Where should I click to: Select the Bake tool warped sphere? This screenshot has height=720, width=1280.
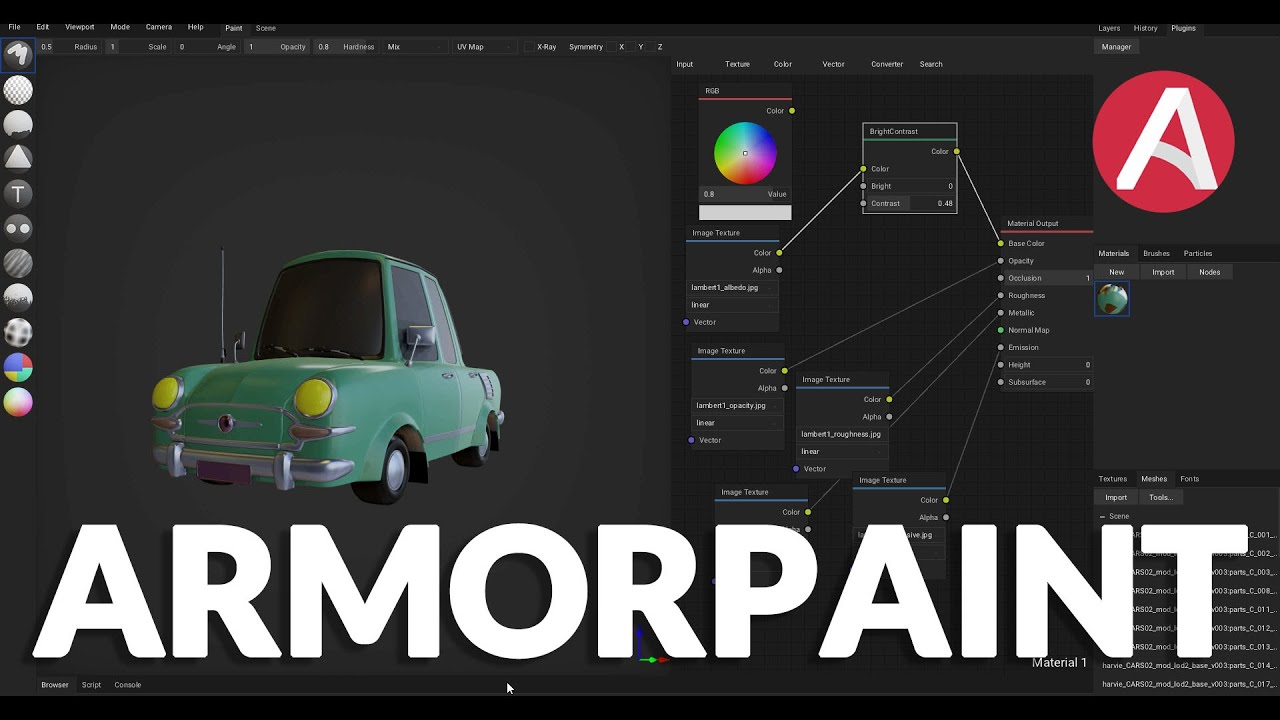(x=18, y=332)
